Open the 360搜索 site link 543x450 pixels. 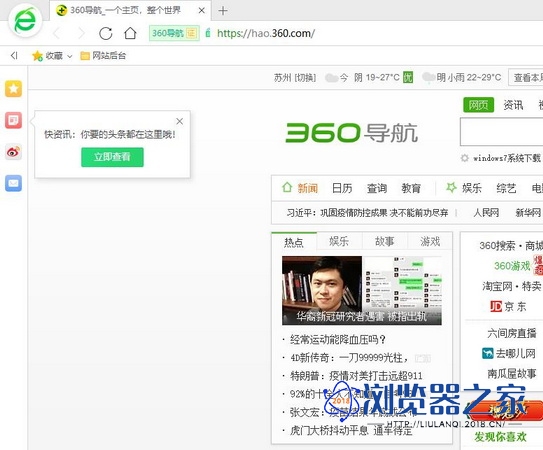pos(497,246)
